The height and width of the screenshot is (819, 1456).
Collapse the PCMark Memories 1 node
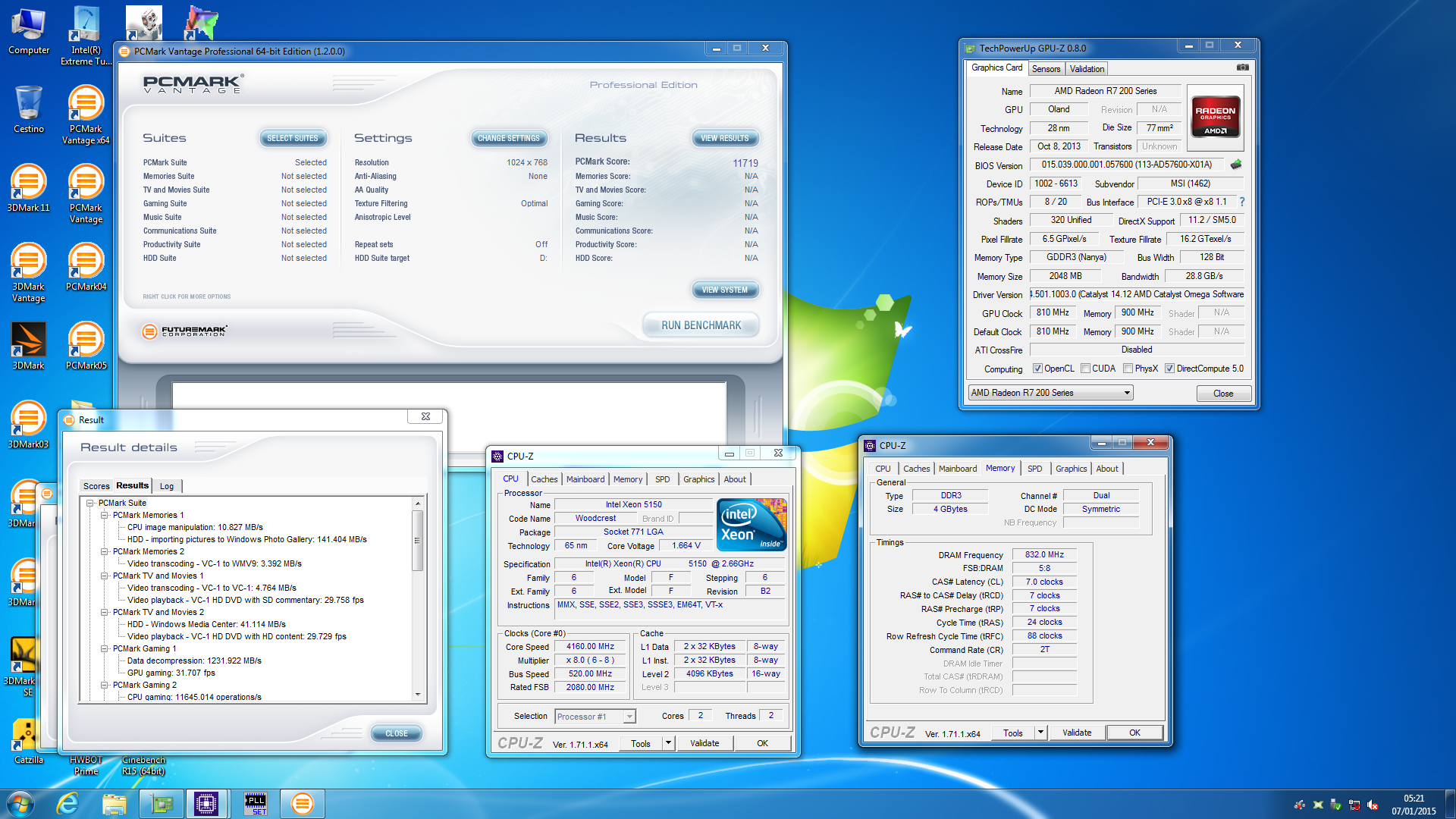pyautogui.click(x=105, y=515)
